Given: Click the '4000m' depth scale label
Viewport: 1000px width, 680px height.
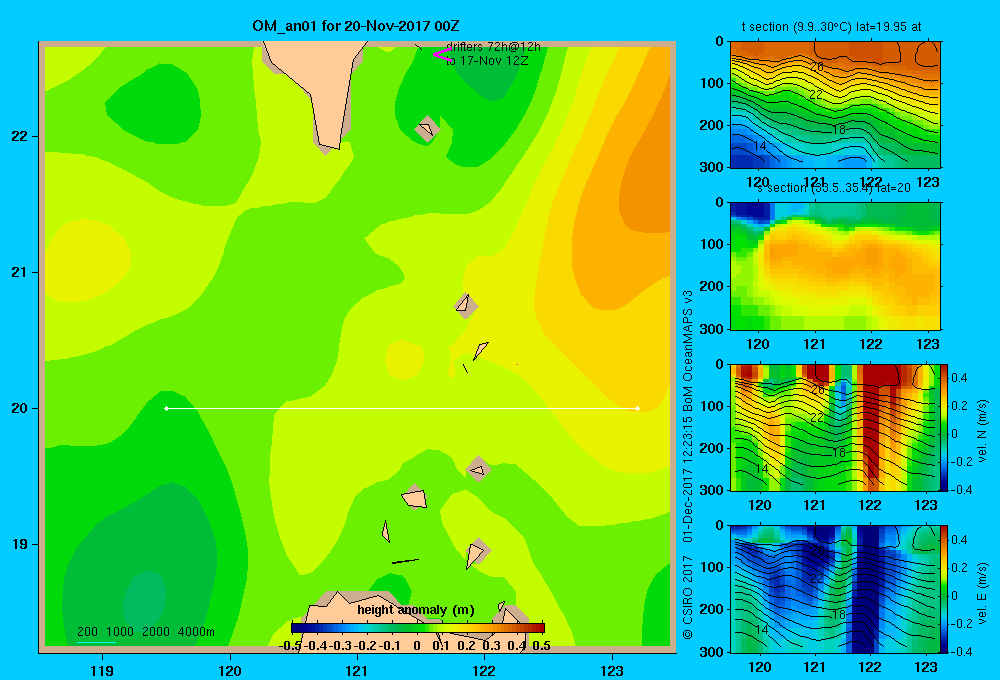Looking at the screenshot, I should click(x=196, y=632).
